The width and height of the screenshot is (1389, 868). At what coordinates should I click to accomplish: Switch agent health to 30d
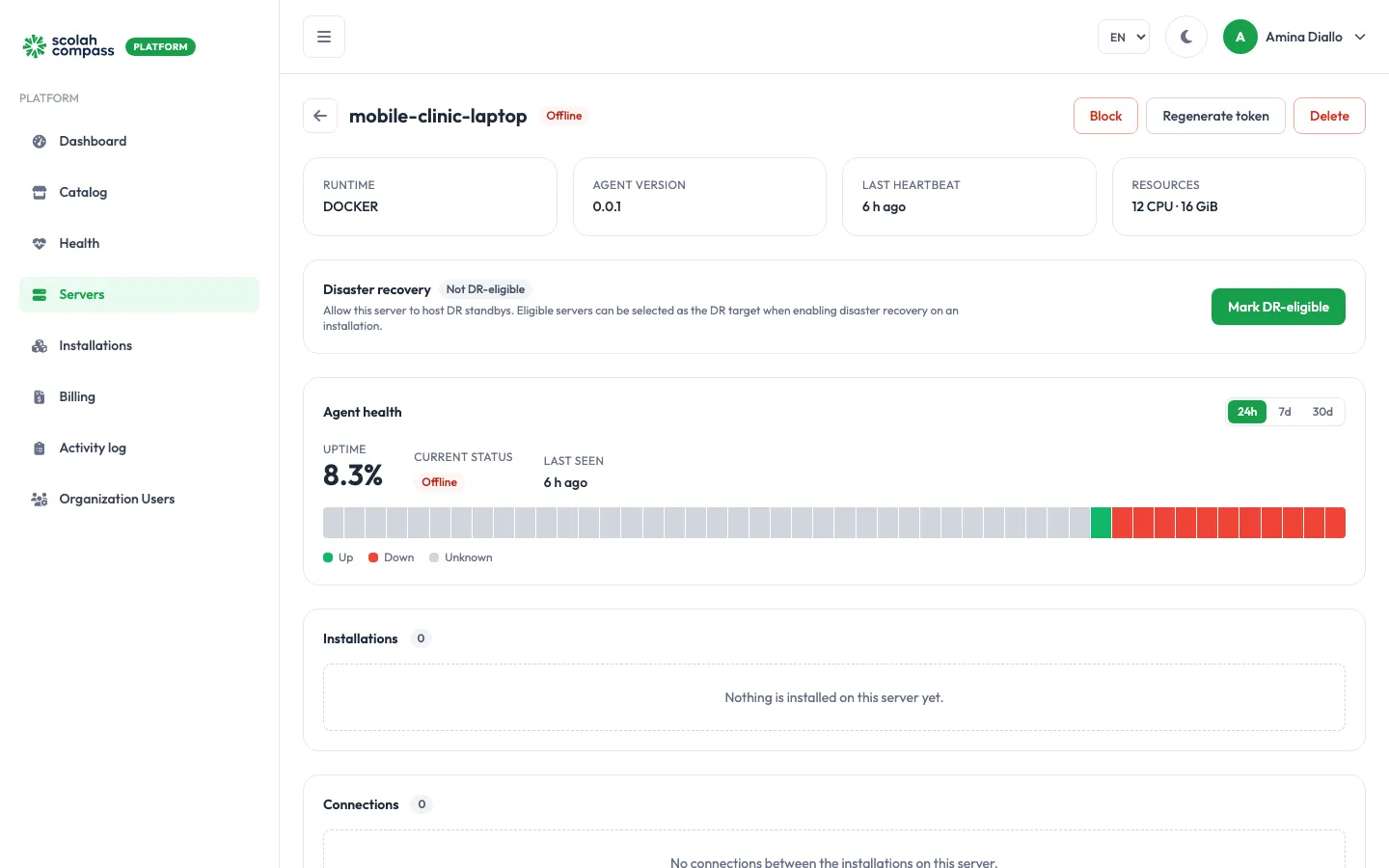(x=1322, y=412)
